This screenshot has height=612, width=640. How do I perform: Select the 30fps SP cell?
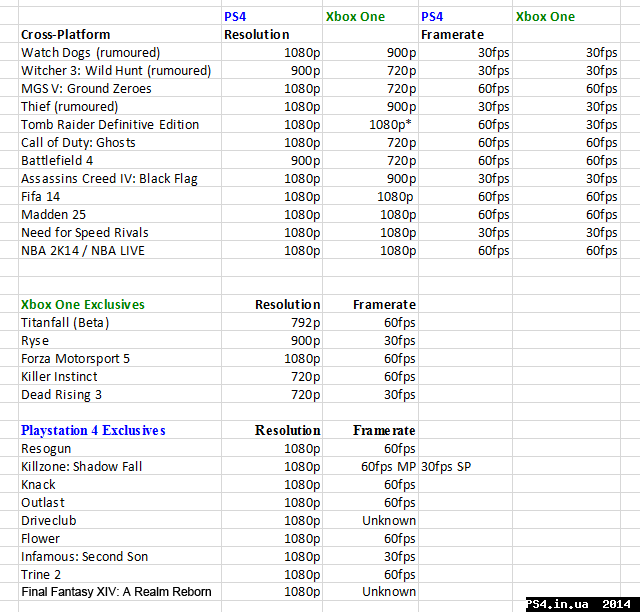(x=446, y=466)
